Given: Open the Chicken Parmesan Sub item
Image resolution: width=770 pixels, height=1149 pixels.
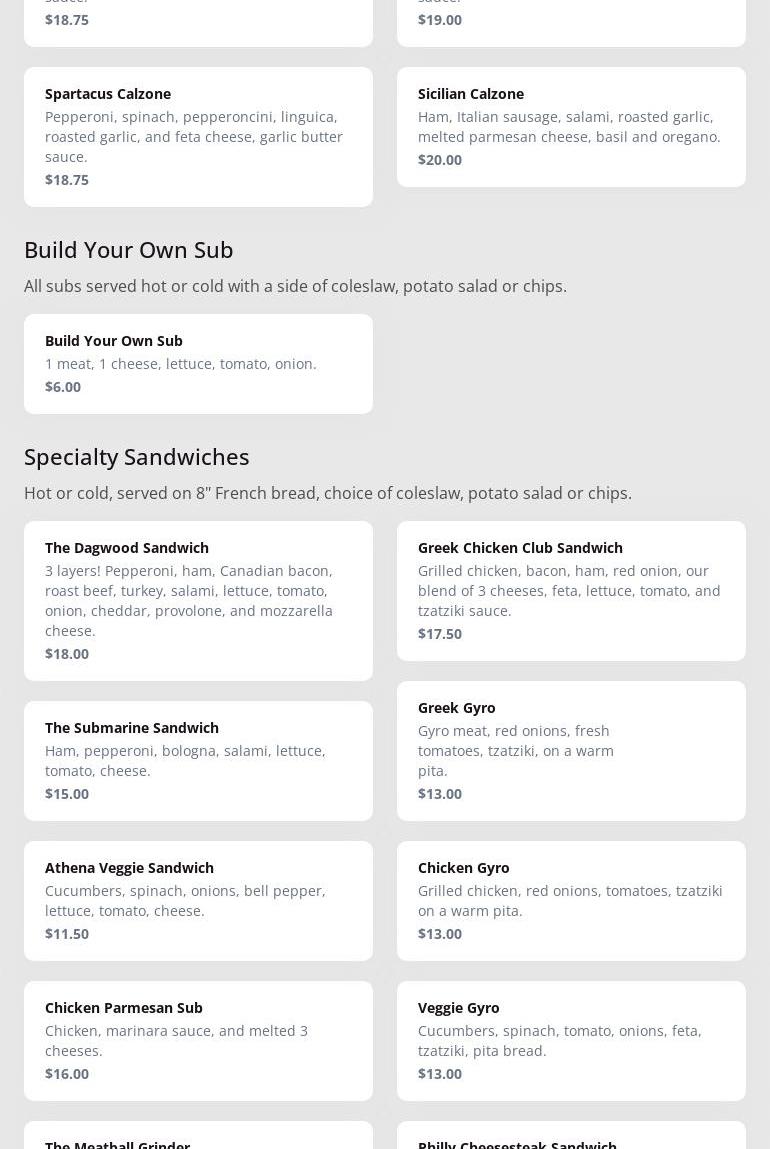Looking at the screenshot, I should pyautogui.click(x=198, y=1040).
